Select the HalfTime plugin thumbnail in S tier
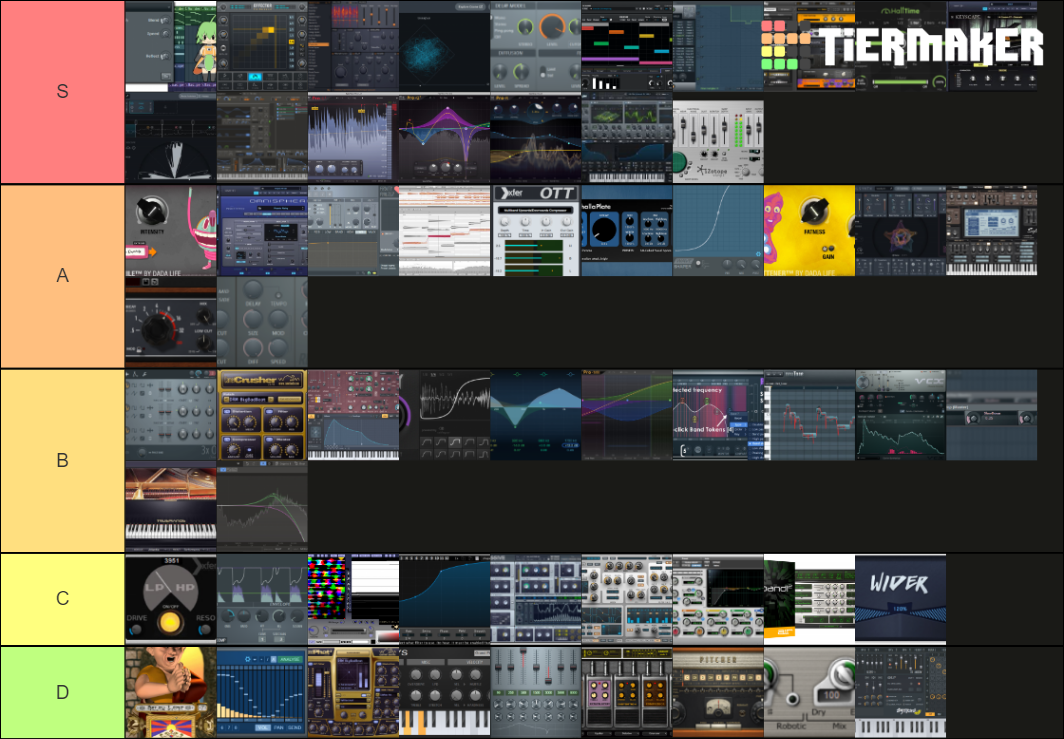This screenshot has width=1064, height=739. tap(900, 46)
